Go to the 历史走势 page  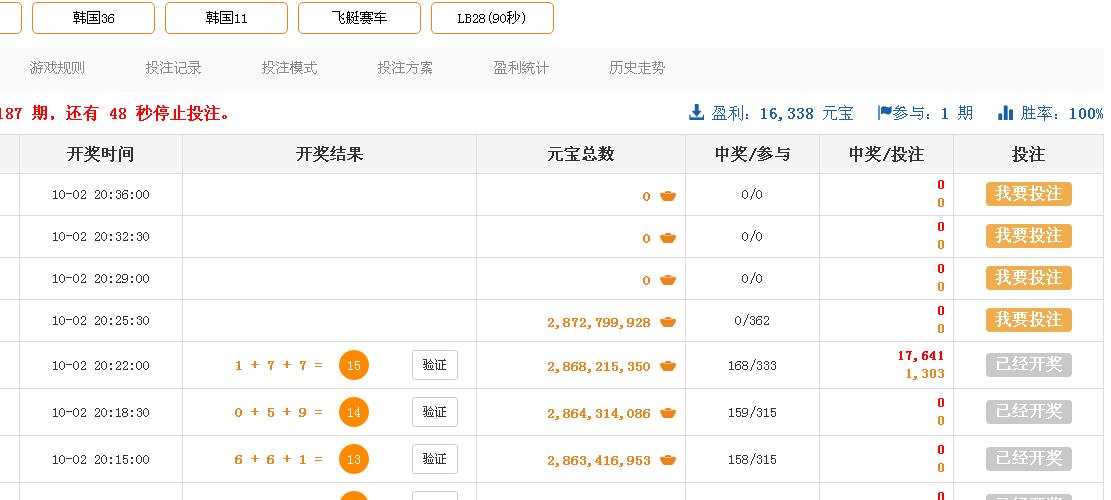coord(637,68)
